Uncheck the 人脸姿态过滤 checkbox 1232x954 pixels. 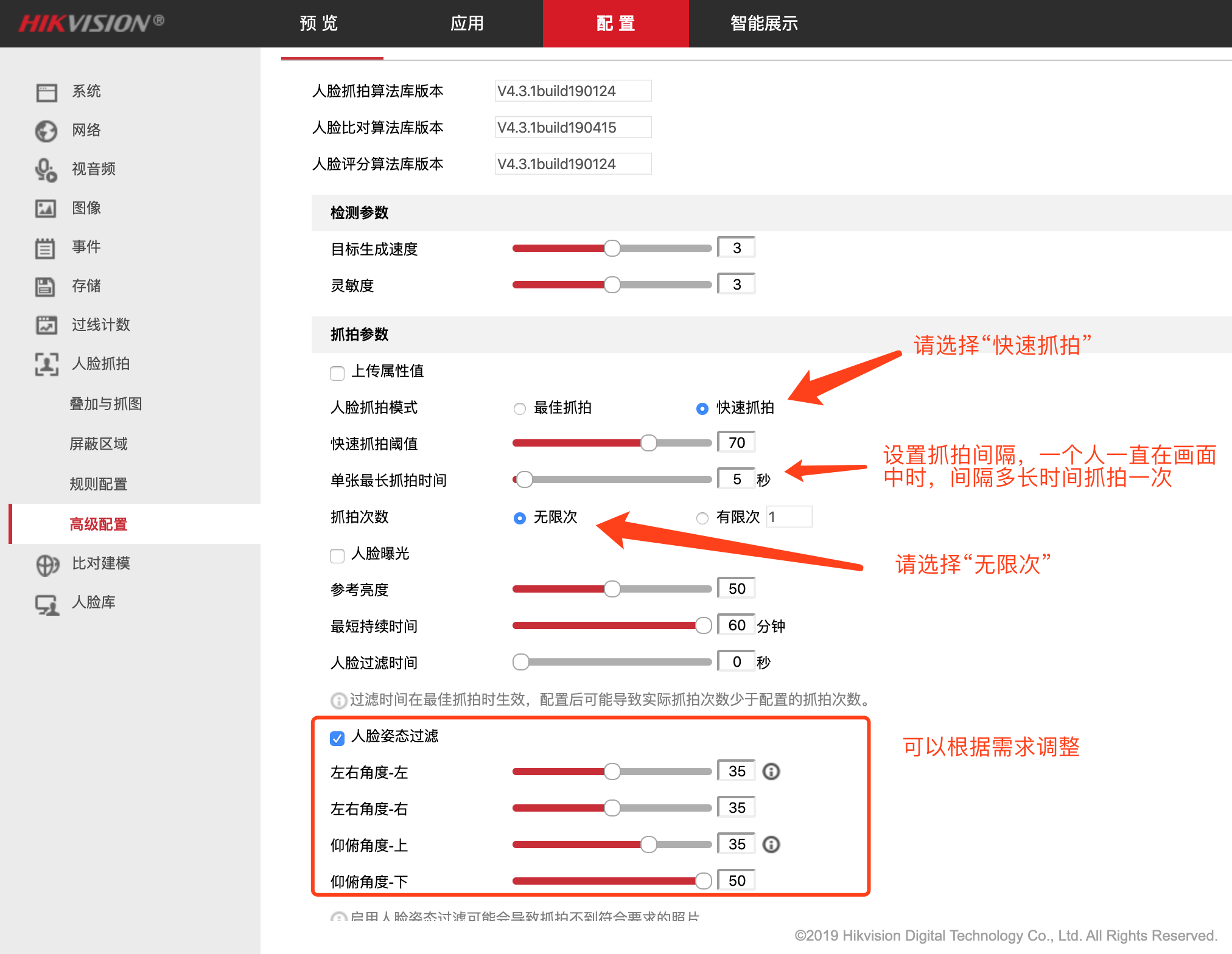coord(337,738)
